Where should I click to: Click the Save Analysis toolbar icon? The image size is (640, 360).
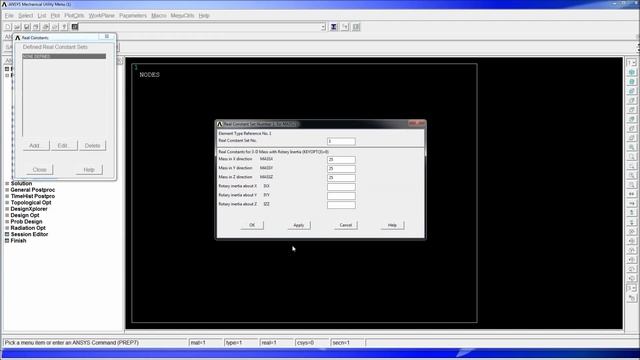(x=27, y=27)
